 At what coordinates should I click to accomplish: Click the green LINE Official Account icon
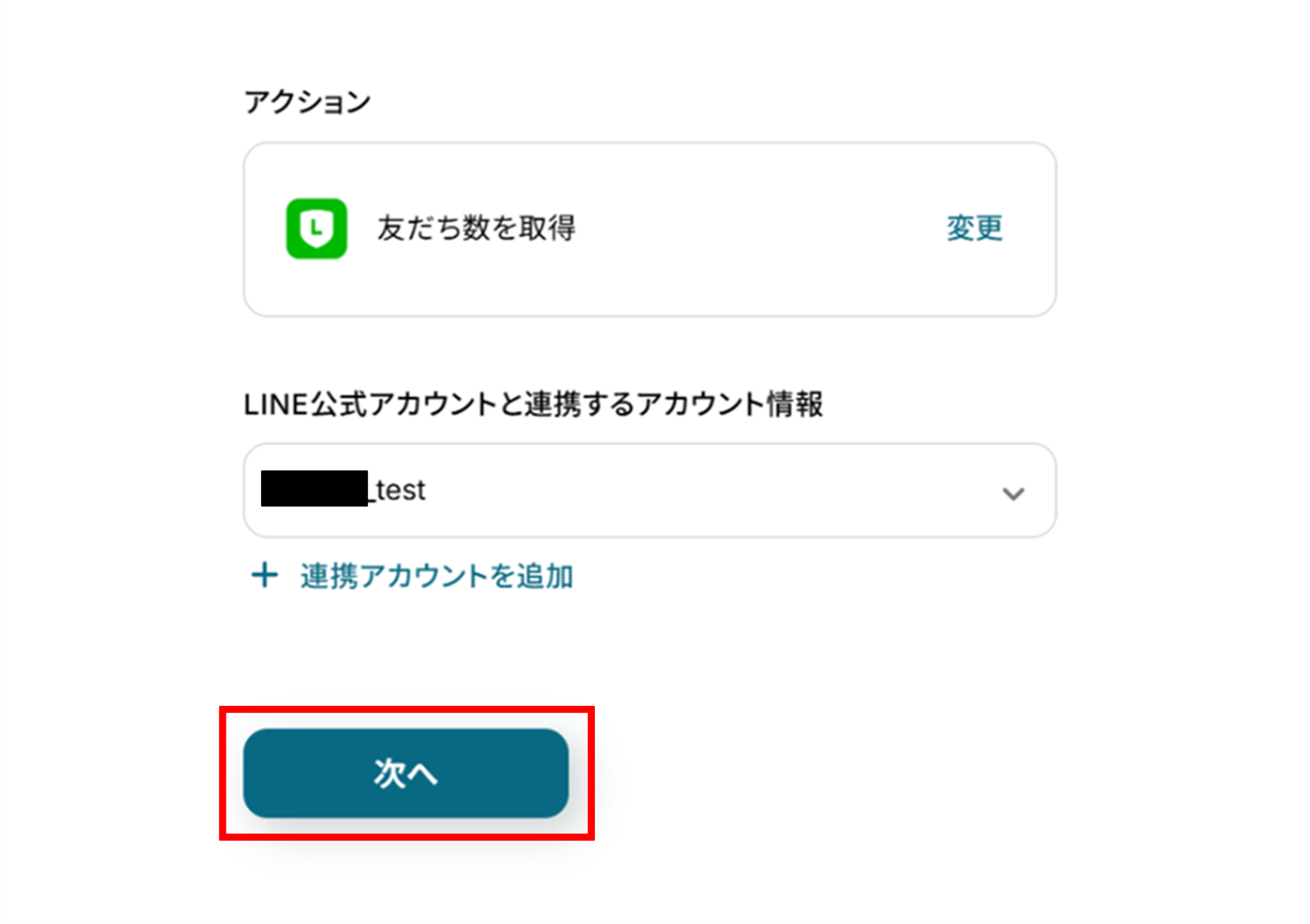click(x=316, y=228)
